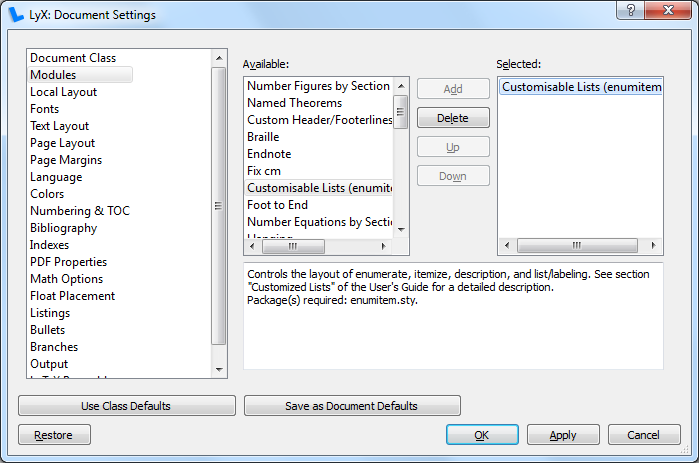
Task: Select Number Equations by Section module
Action: pos(319,222)
